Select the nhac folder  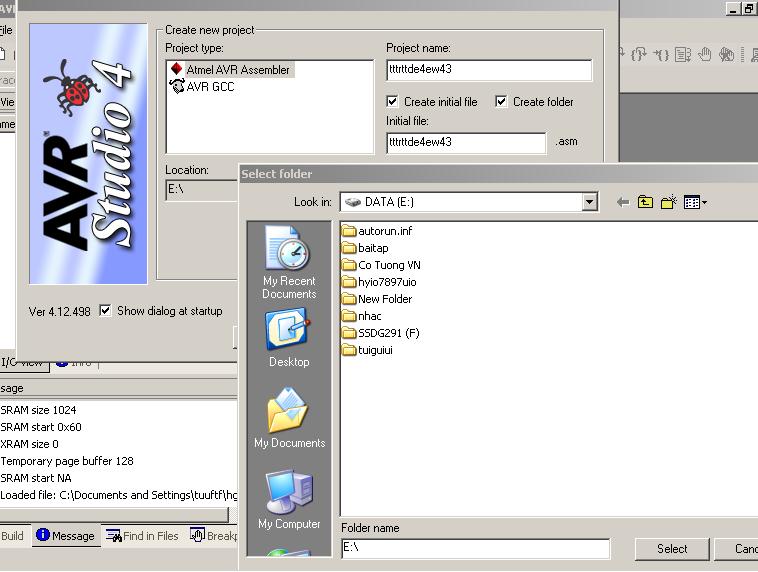pyautogui.click(x=362, y=316)
